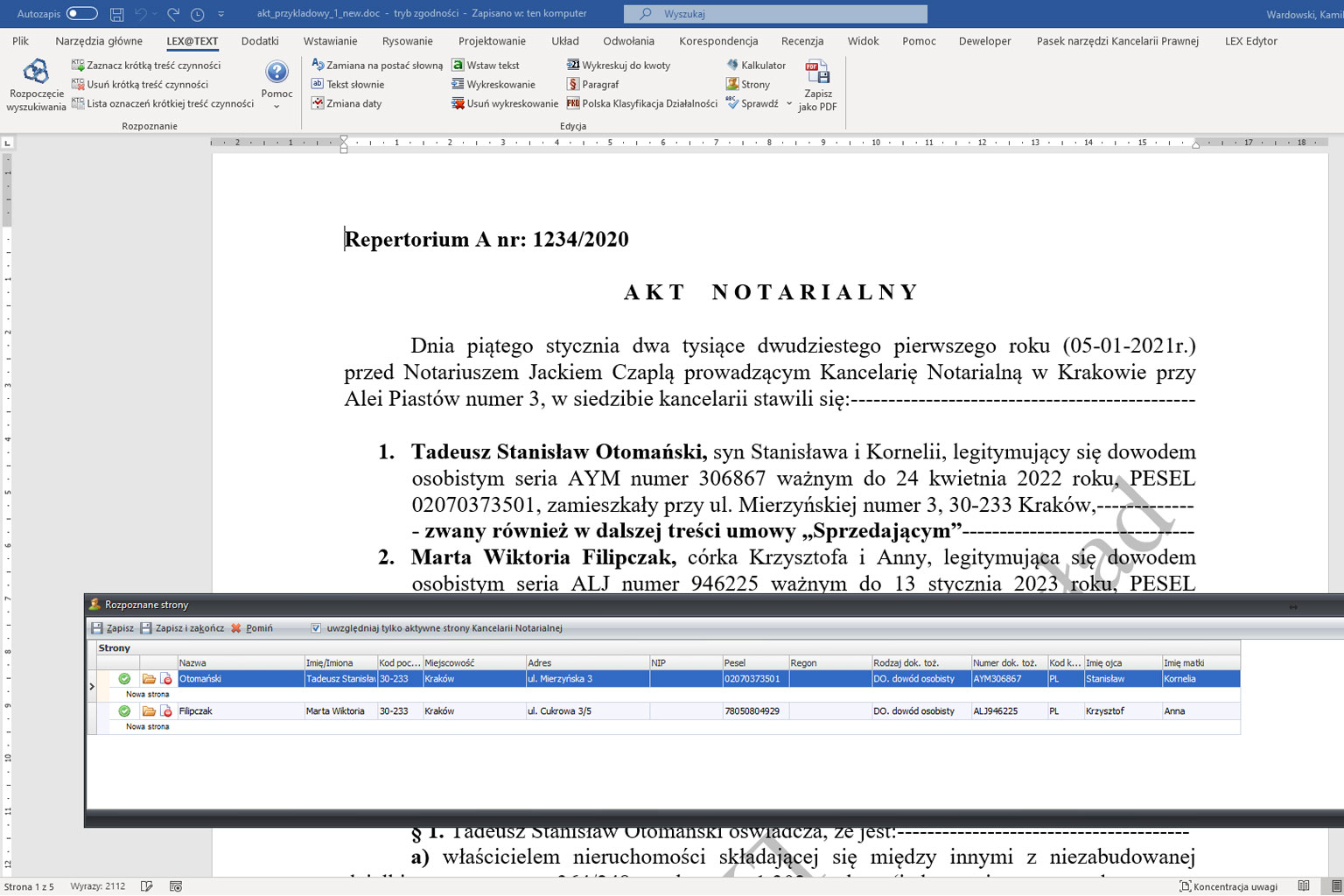Open Quick Access Toolbar customize dropdown
The height and width of the screenshot is (896, 1344).
(220, 15)
